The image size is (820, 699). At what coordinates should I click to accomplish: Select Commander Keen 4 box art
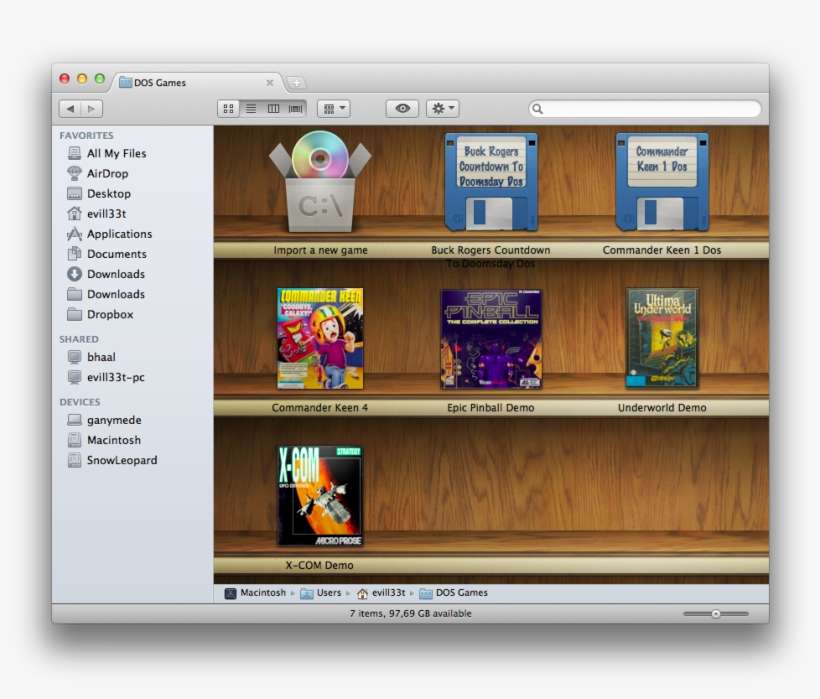[320, 338]
